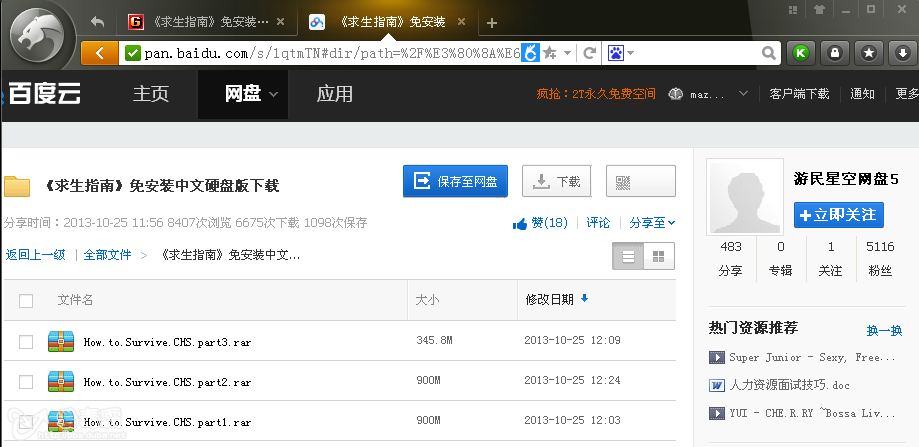Switch to list view layout
This screenshot has height=447, width=919.
click(629, 257)
